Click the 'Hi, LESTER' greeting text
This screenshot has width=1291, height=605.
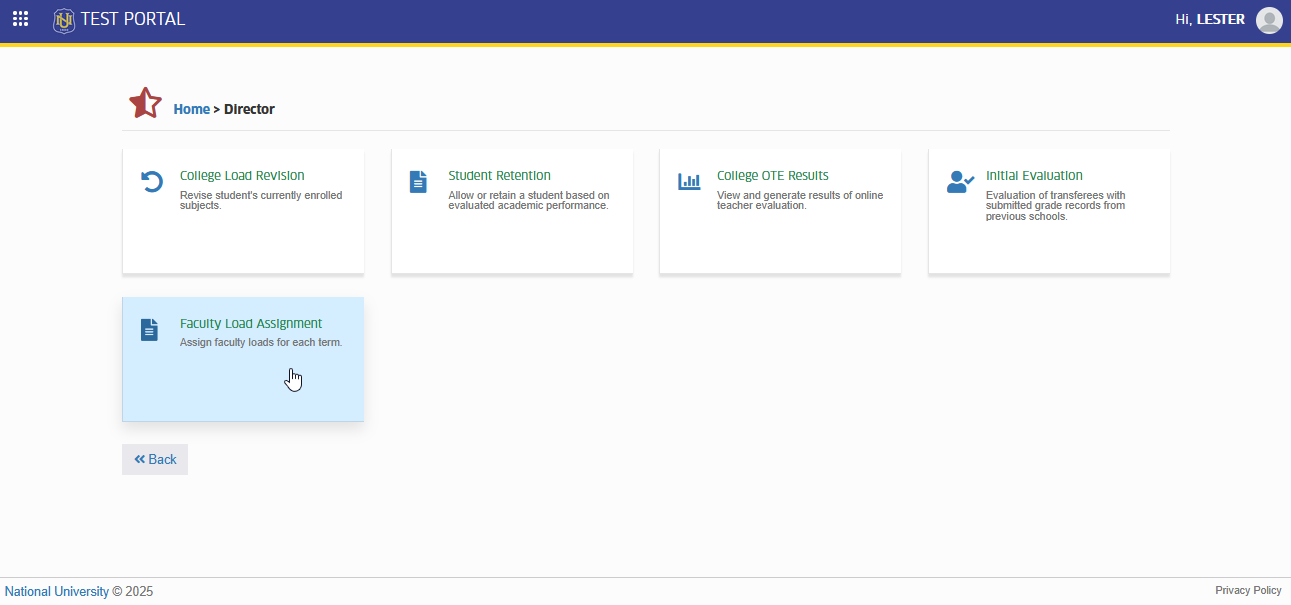pos(1210,19)
